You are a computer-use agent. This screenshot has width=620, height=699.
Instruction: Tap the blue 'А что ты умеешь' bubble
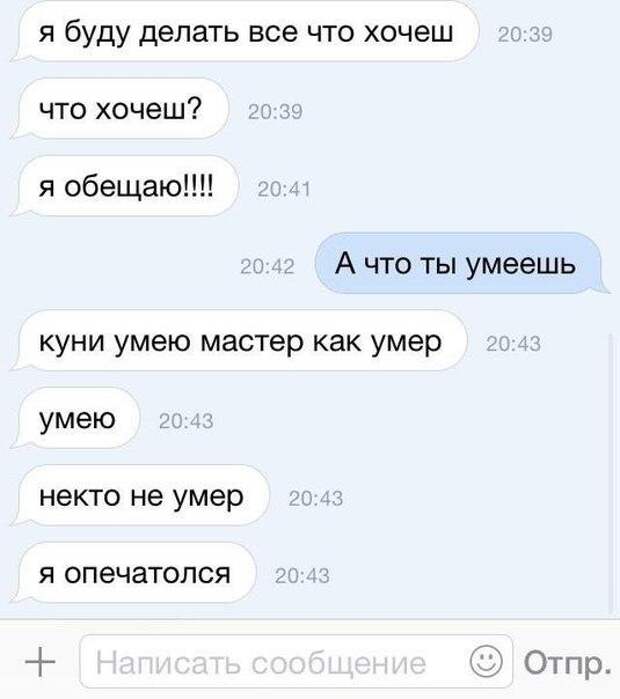point(461,263)
